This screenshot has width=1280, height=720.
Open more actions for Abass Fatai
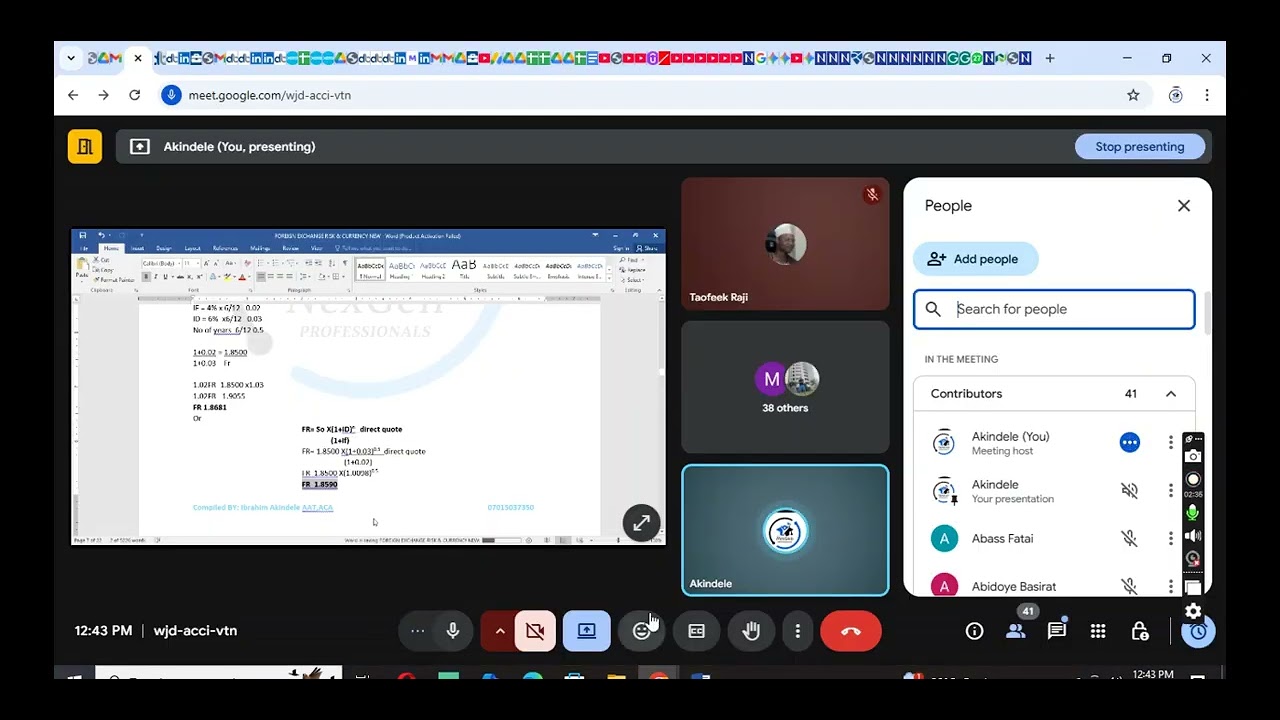pyautogui.click(x=1171, y=538)
